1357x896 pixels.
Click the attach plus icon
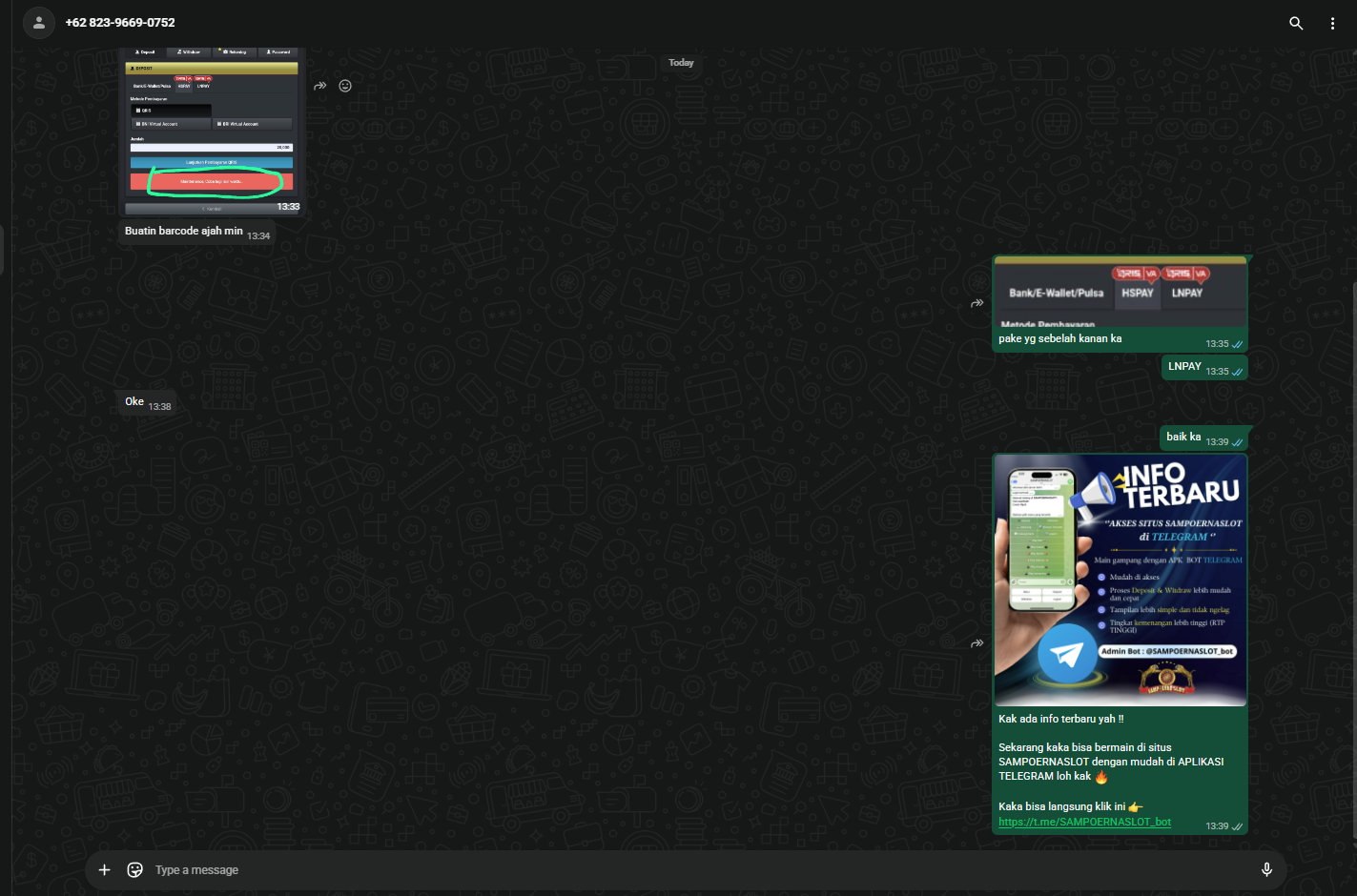click(105, 870)
